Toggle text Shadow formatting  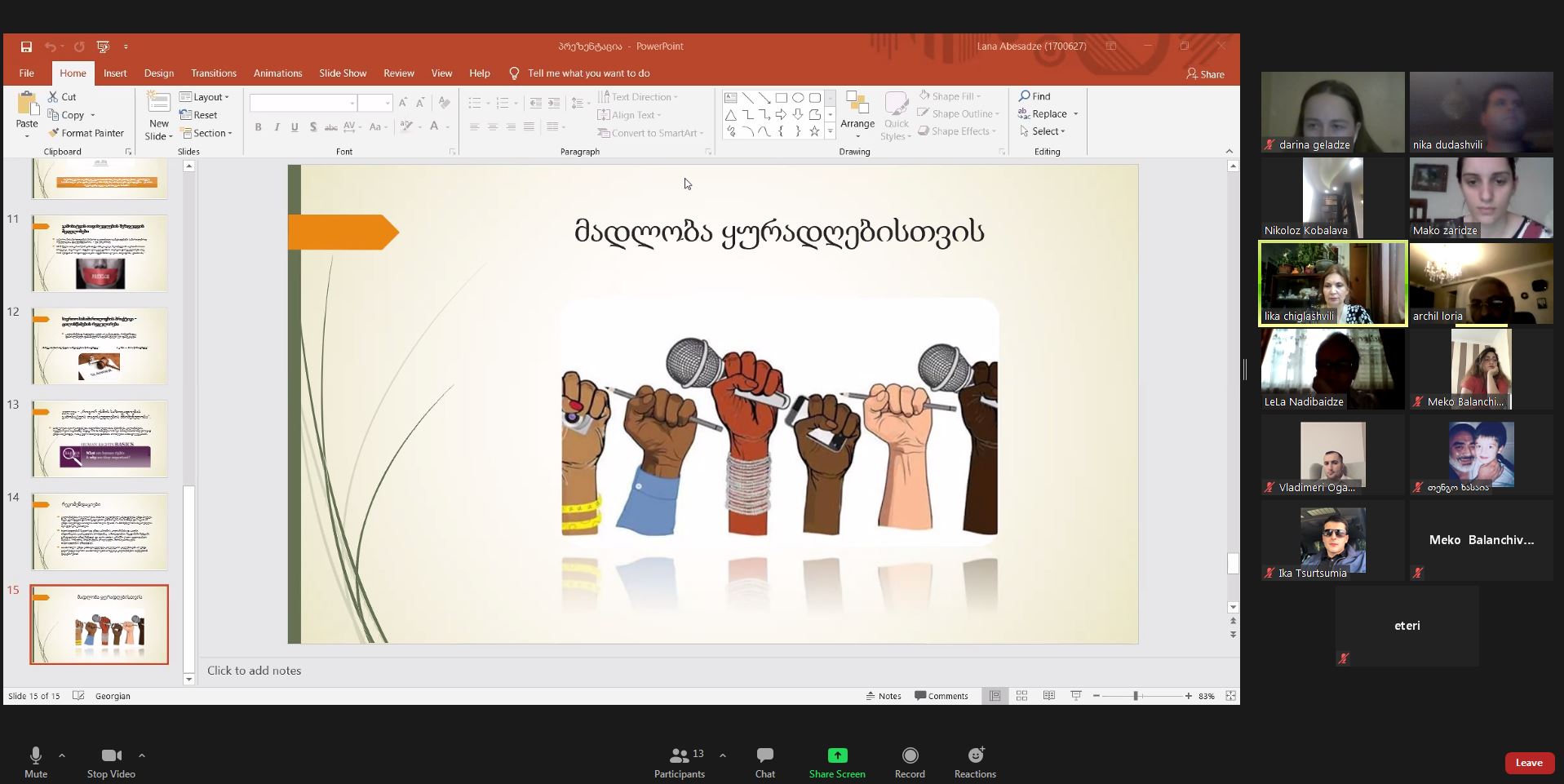312,127
